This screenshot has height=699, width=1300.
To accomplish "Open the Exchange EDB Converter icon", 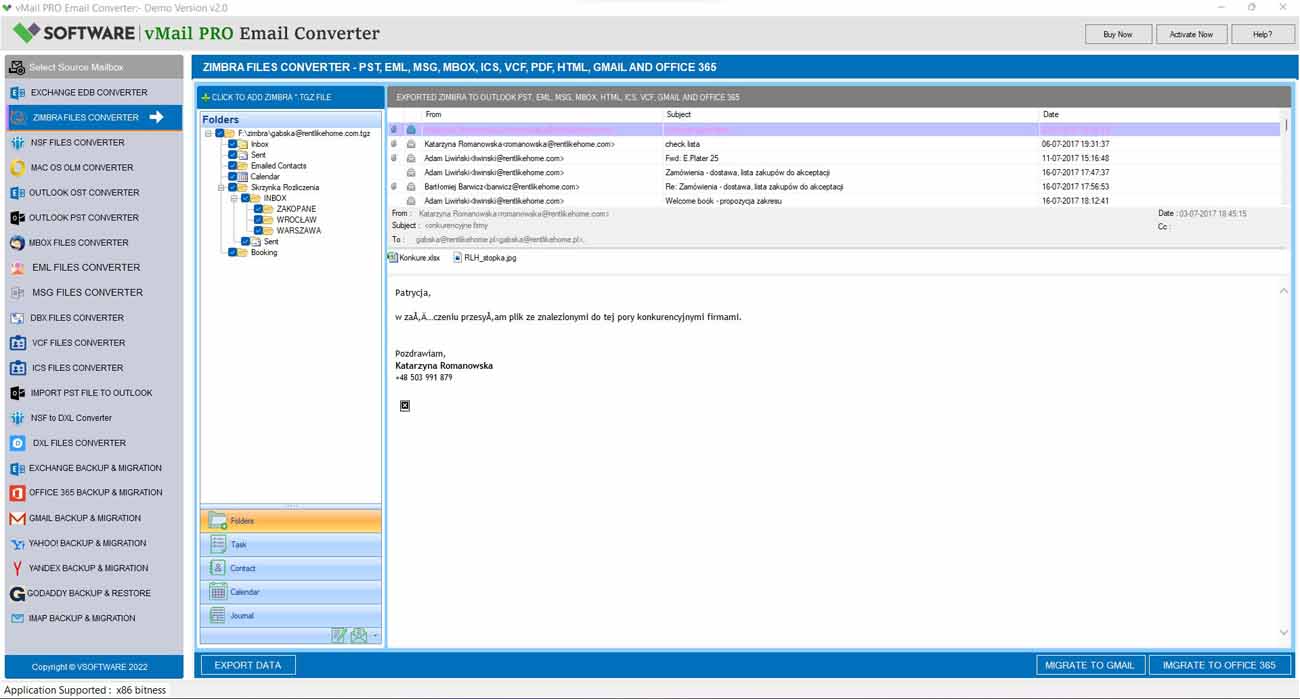I will (x=17, y=92).
